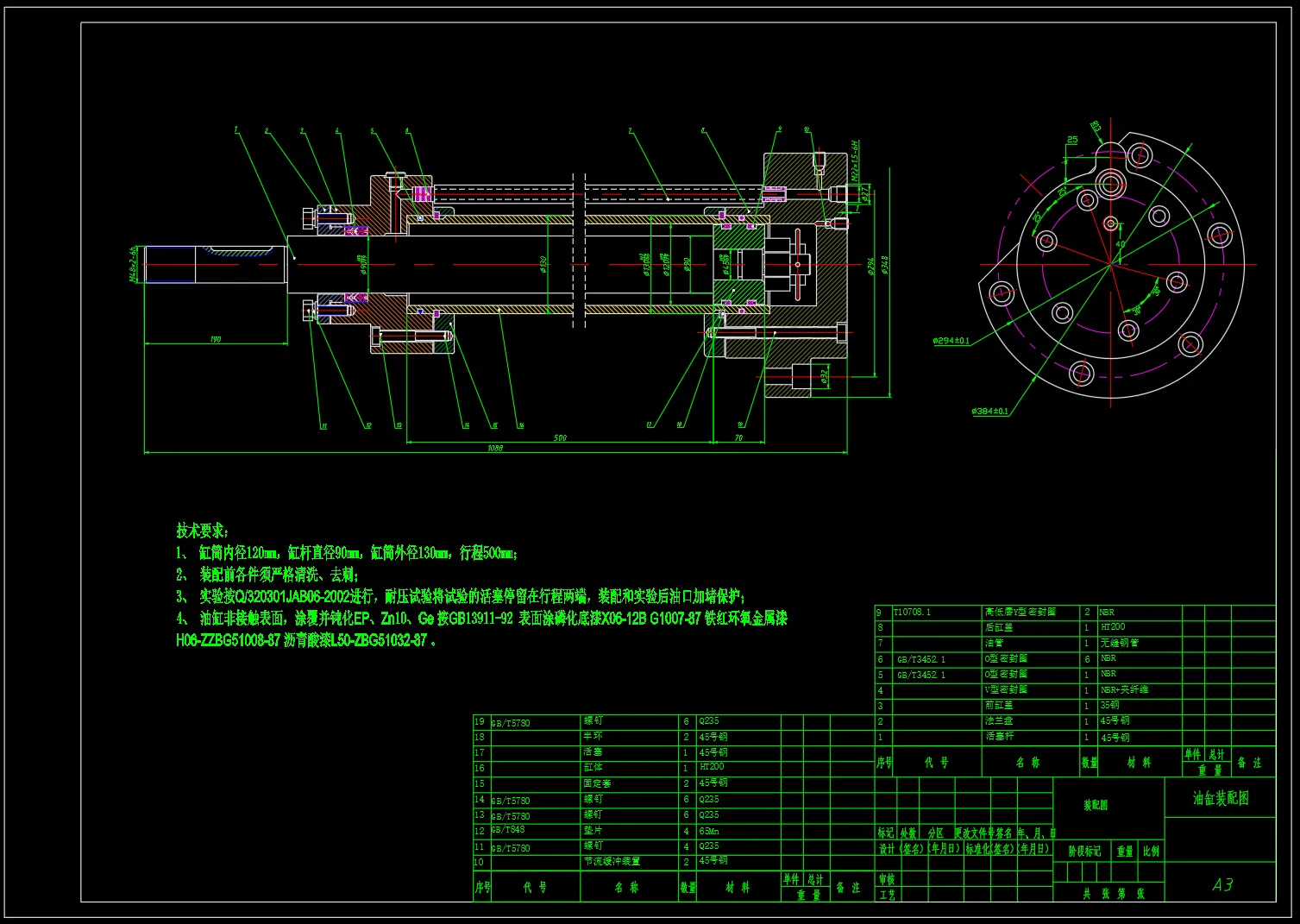Click the 'NBR+夹纤维' material cell

(1124, 690)
